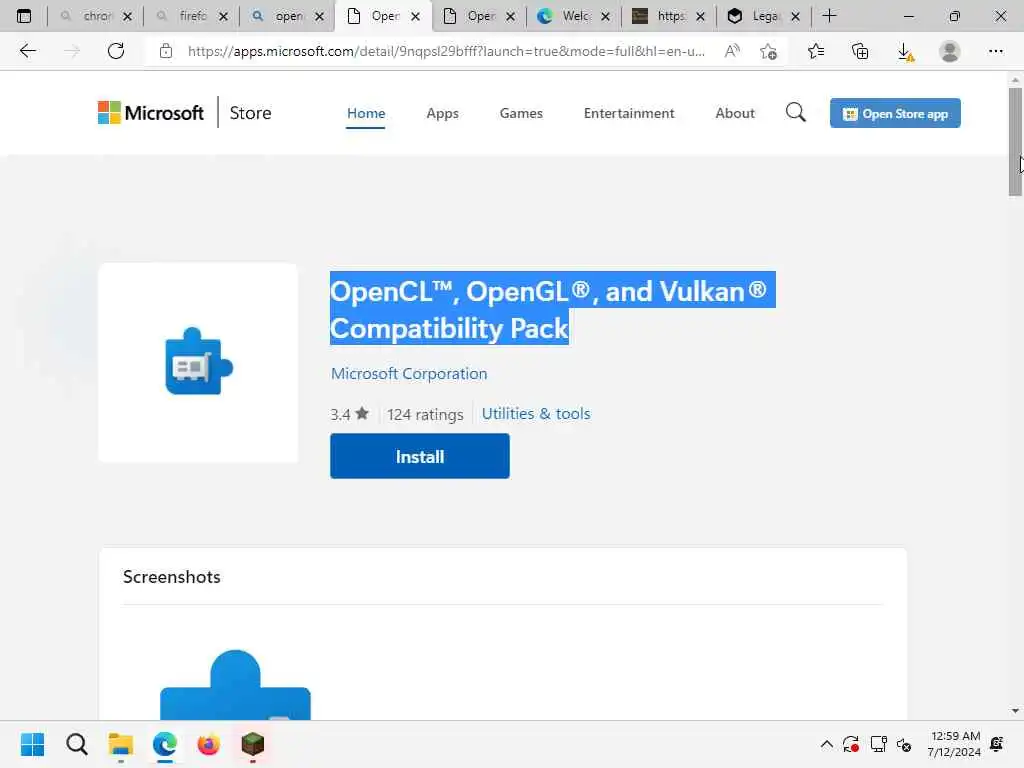
Task: Click the 3.4 star rating
Action: click(x=349, y=414)
